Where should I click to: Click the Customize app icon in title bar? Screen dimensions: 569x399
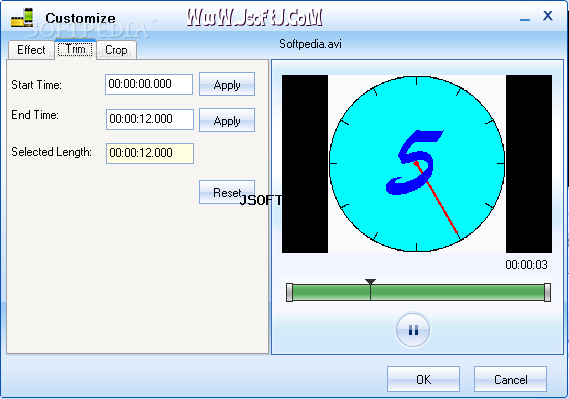(22, 17)
